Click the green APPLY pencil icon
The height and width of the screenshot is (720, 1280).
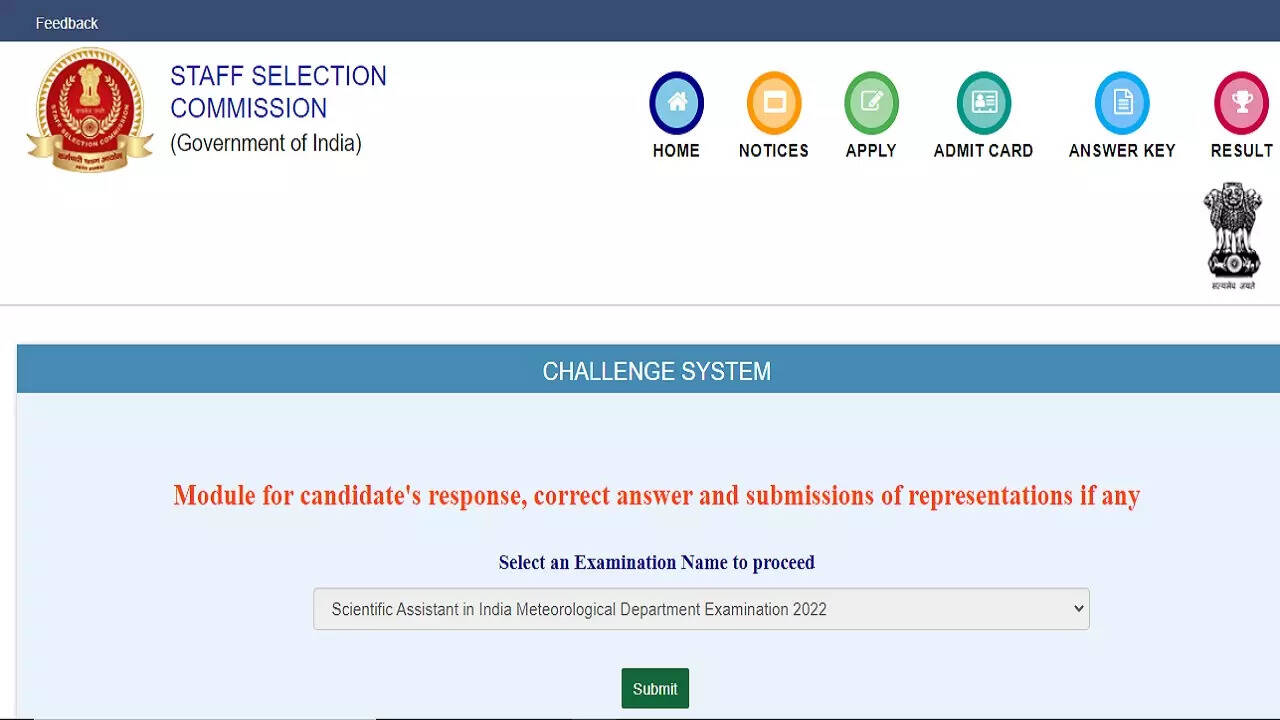click(871, 102)
